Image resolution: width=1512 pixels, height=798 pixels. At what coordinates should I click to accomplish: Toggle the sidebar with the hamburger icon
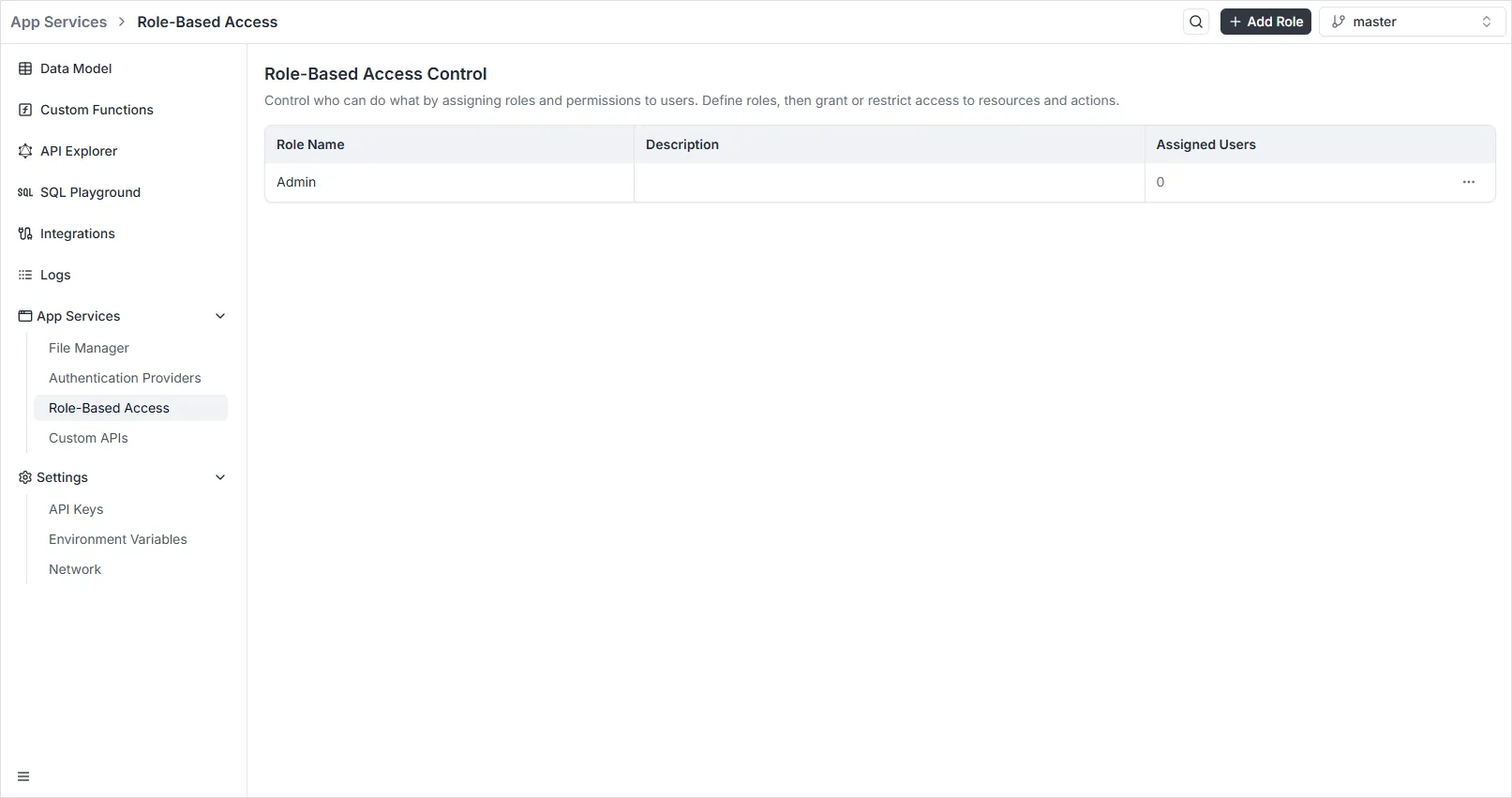(23, 776)
